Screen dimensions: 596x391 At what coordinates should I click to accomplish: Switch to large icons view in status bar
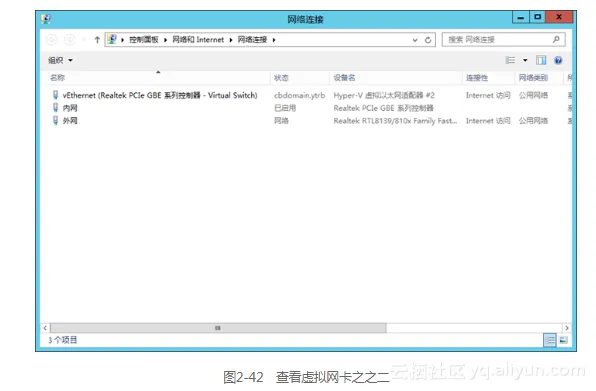563,340
